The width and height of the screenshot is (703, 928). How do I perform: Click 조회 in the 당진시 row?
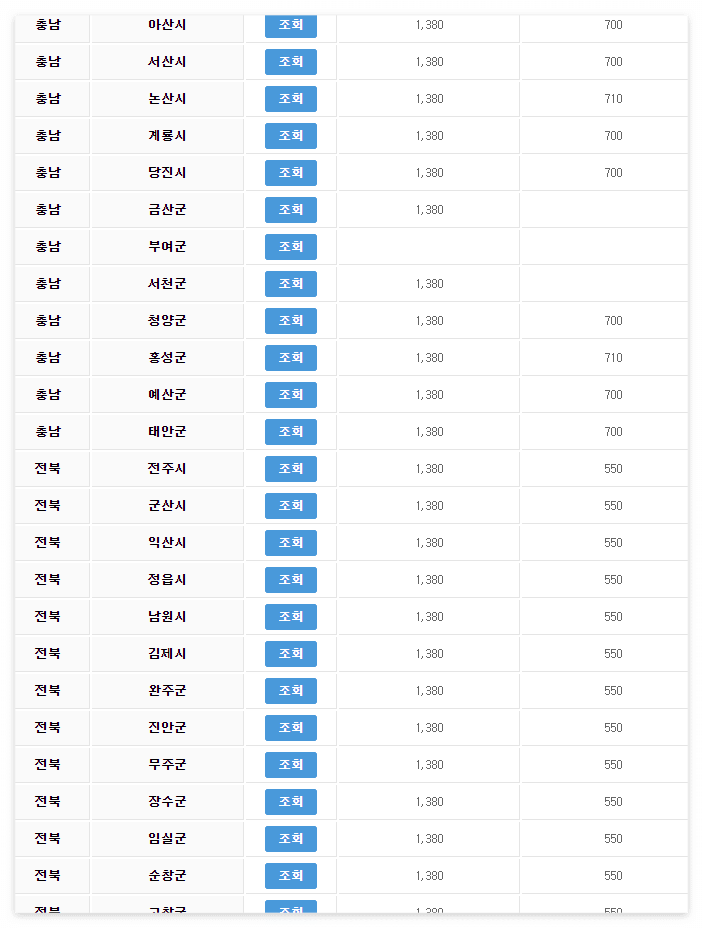(290, 172)
